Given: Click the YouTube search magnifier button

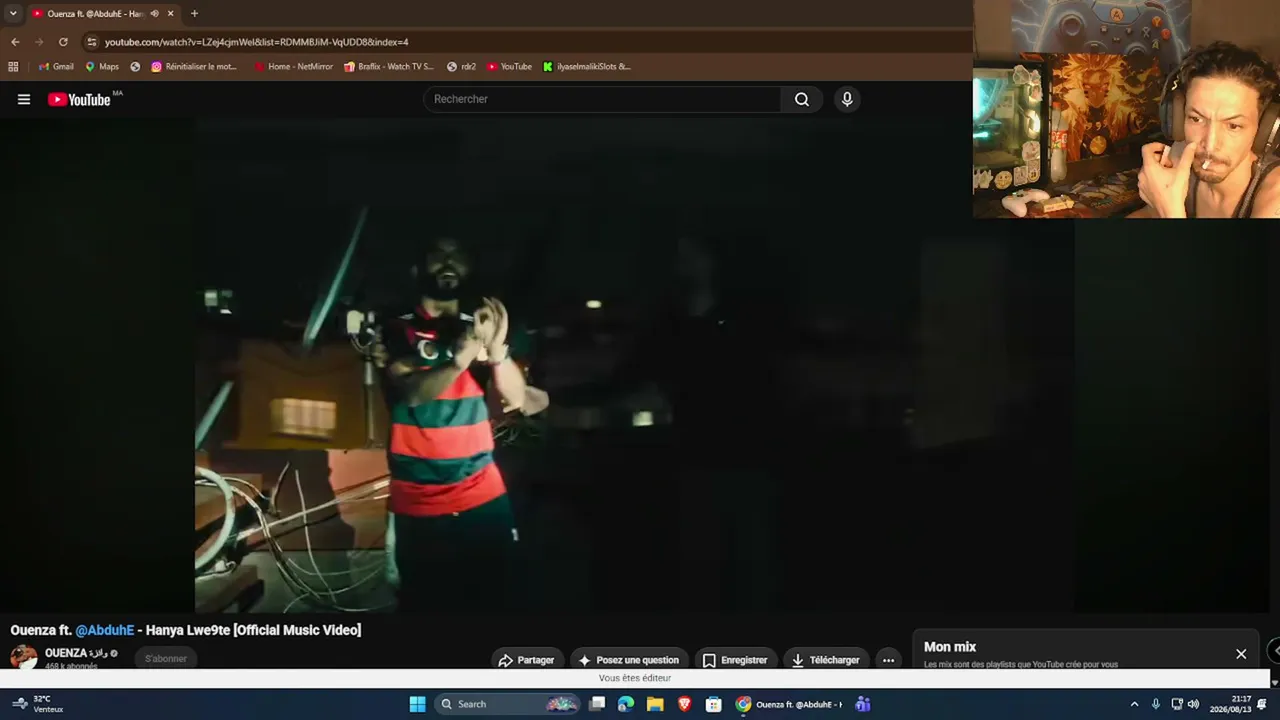Looking at the screenshot, I should pyautogui.click(x=802, y=99).
